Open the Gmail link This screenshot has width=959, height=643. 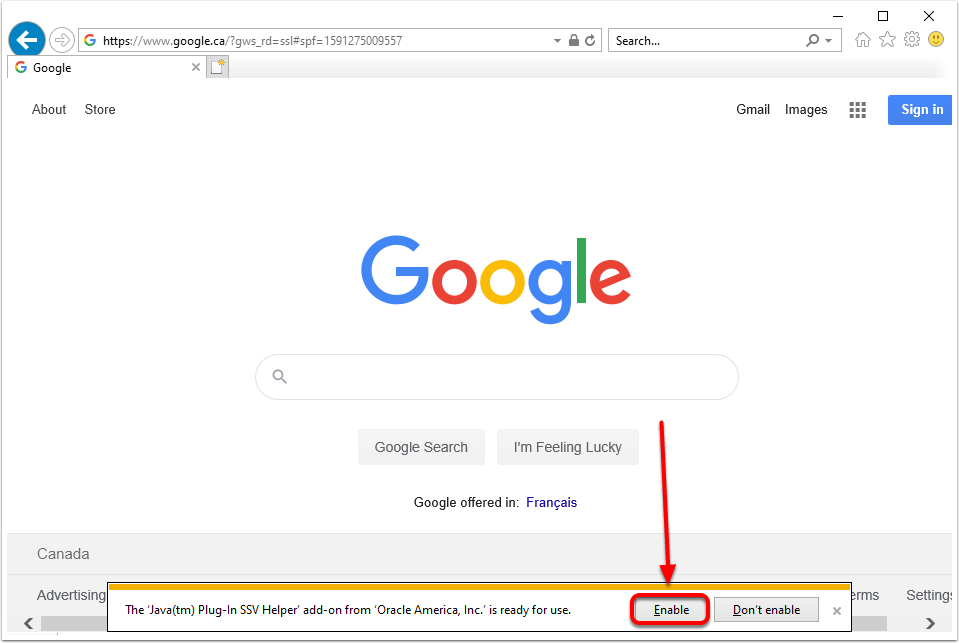[753, 110]
